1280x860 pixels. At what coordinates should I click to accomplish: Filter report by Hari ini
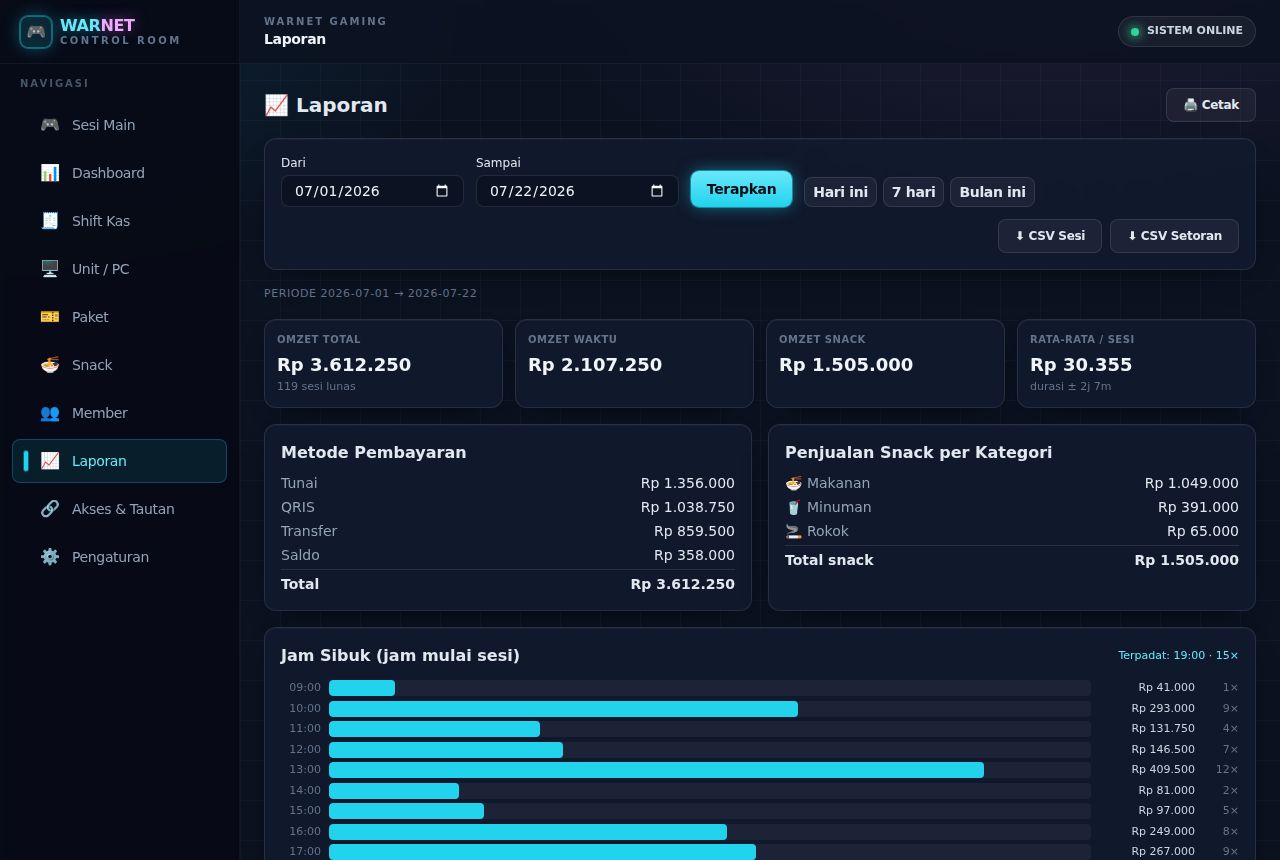pos(840,192)
